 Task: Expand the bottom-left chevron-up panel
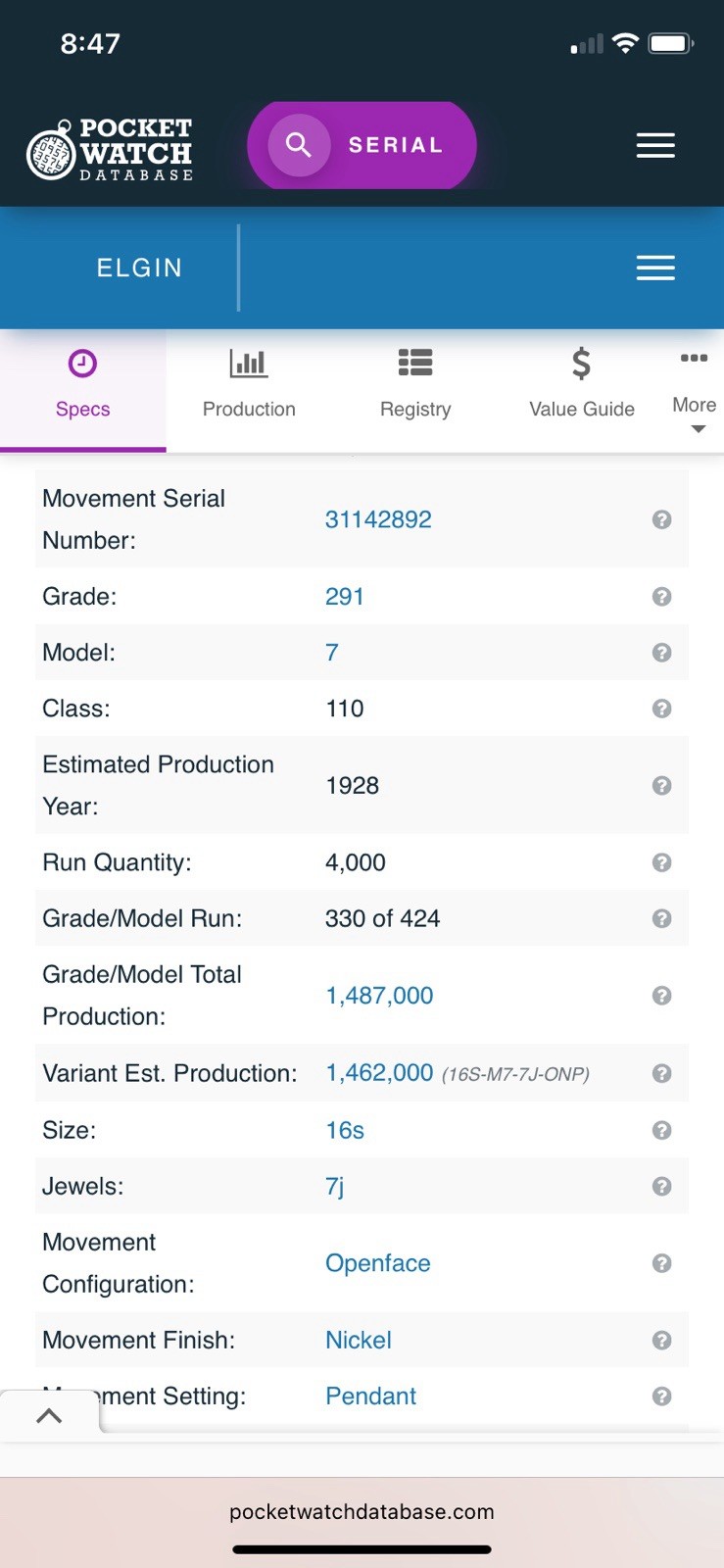click(x=49, y=1415)
